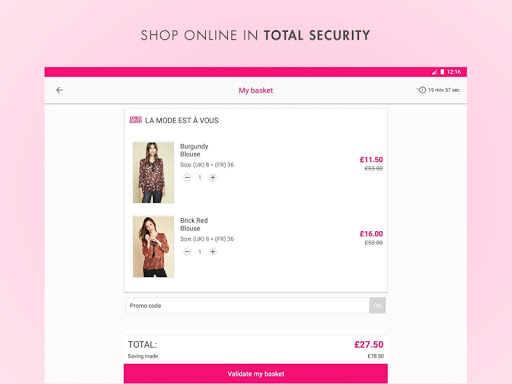This screenshot has width=512, height=384.
Task: Decrease Burgundy Blouse quantity with minus
Action: (x=187, y=178)
